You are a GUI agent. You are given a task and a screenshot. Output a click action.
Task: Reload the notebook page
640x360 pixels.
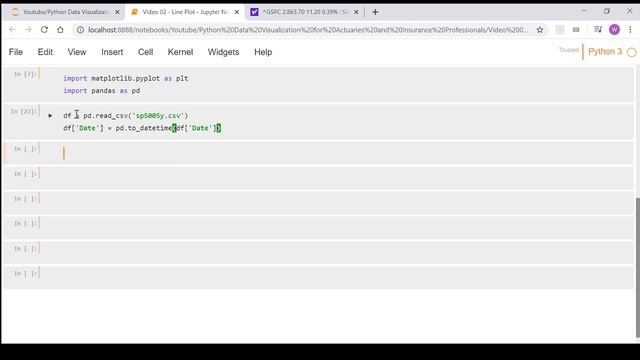pos(44,29)
